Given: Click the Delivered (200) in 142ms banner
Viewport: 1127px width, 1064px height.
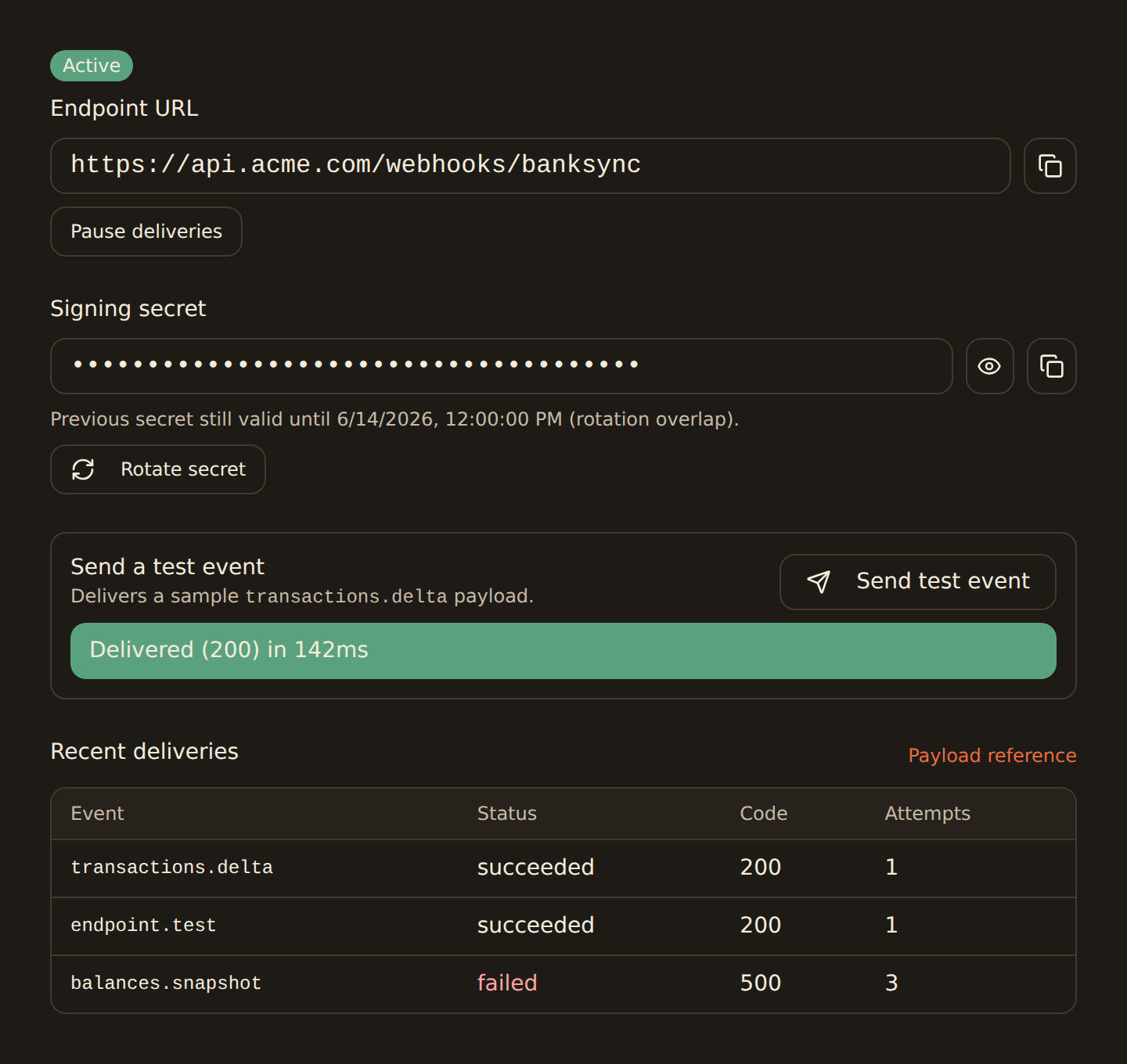Looking at the screenshot, I should tap(563, 651).
